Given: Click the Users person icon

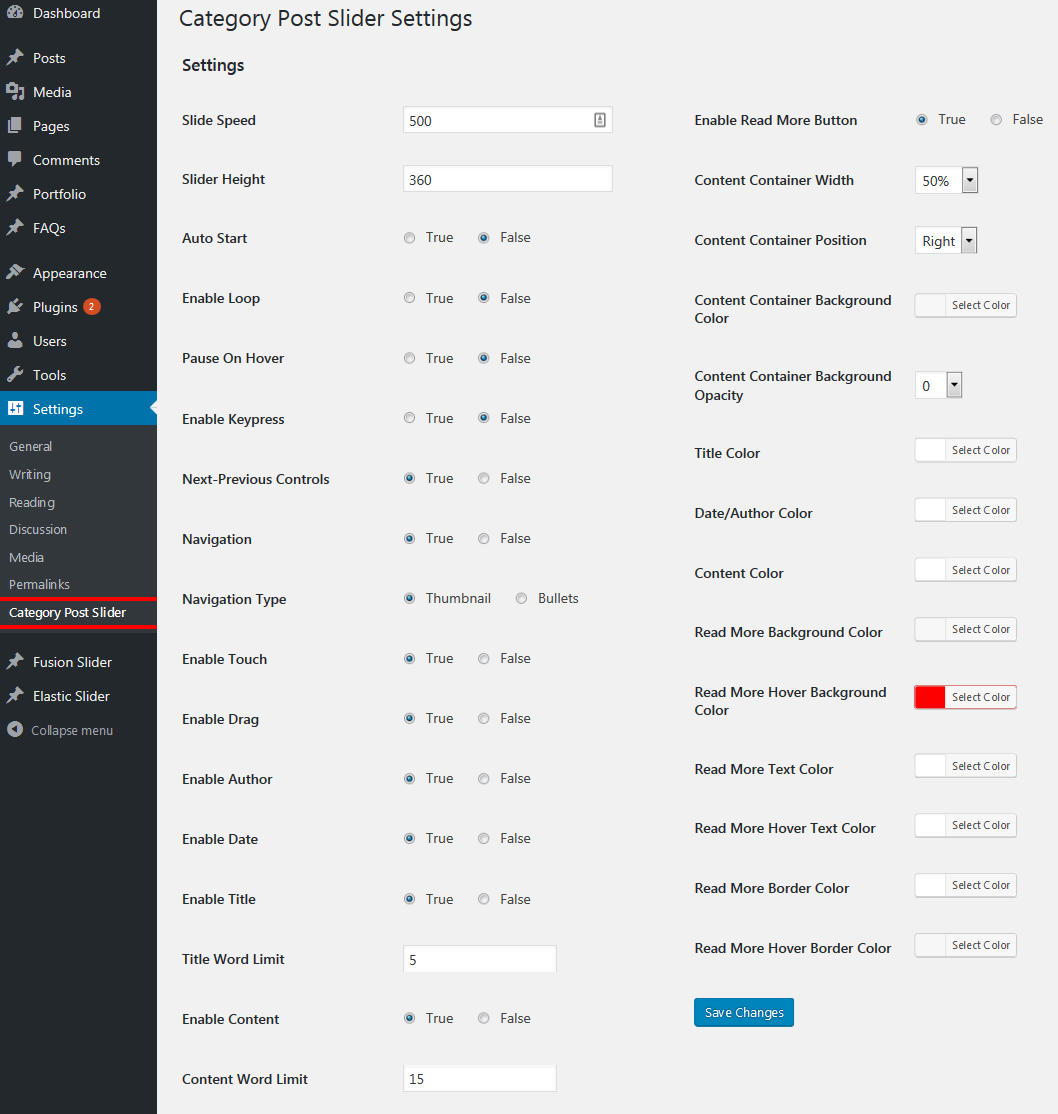Looking at the screenshot, I should pos(15,340).
